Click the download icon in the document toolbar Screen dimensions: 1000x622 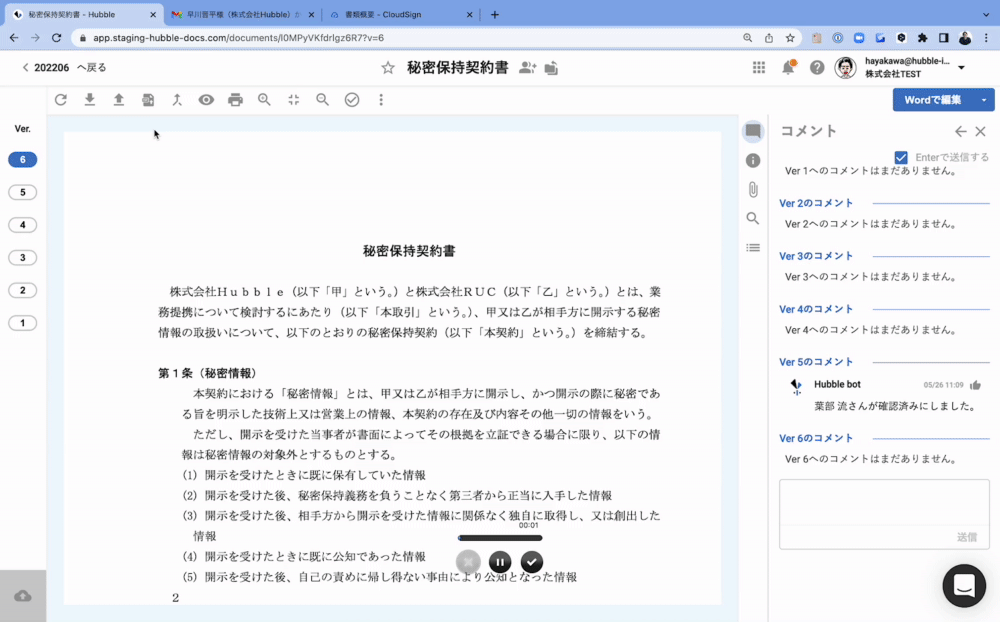[x=90, y=100]
